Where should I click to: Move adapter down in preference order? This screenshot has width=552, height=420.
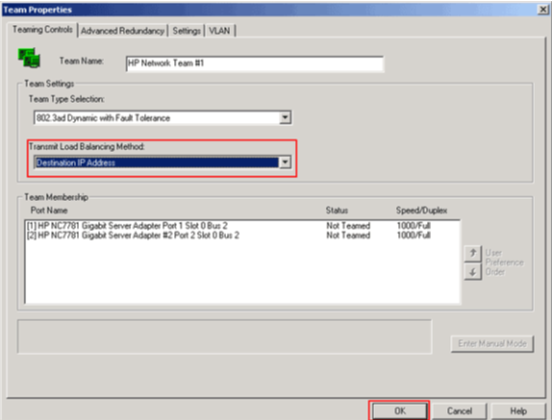click(x=472, y=271)
